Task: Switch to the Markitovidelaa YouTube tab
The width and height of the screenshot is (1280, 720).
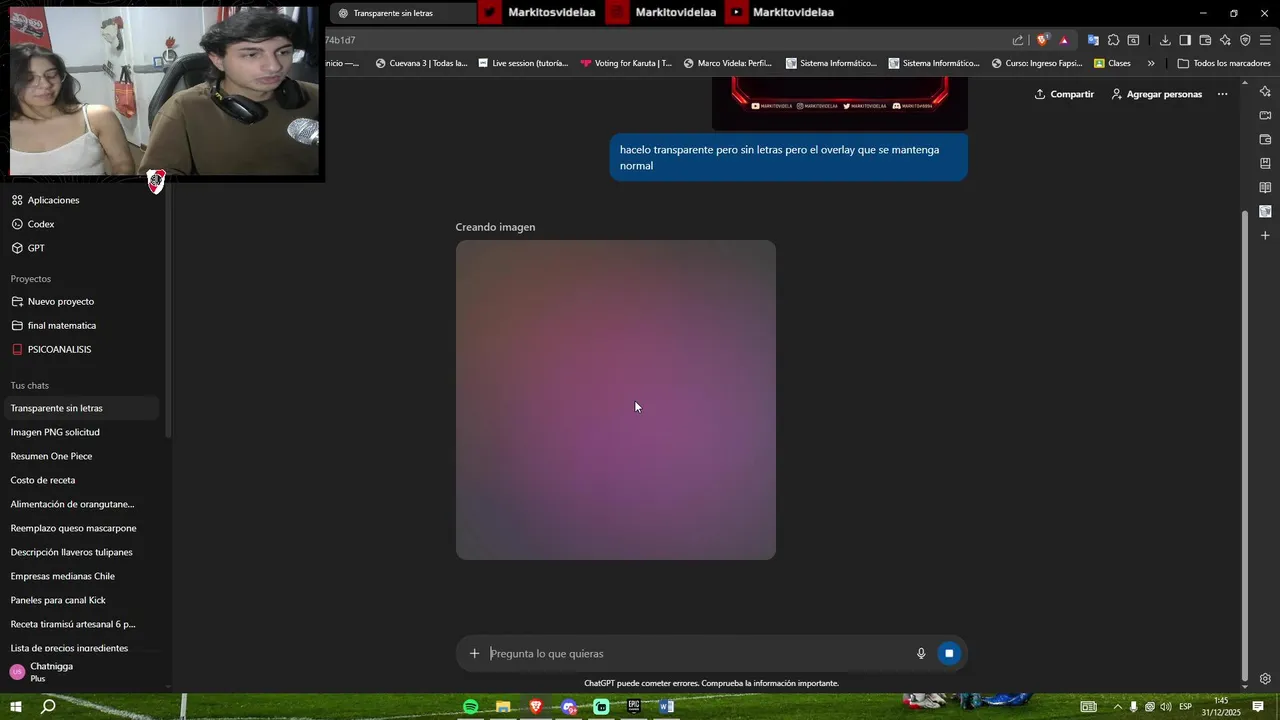Action: (782, 13)
